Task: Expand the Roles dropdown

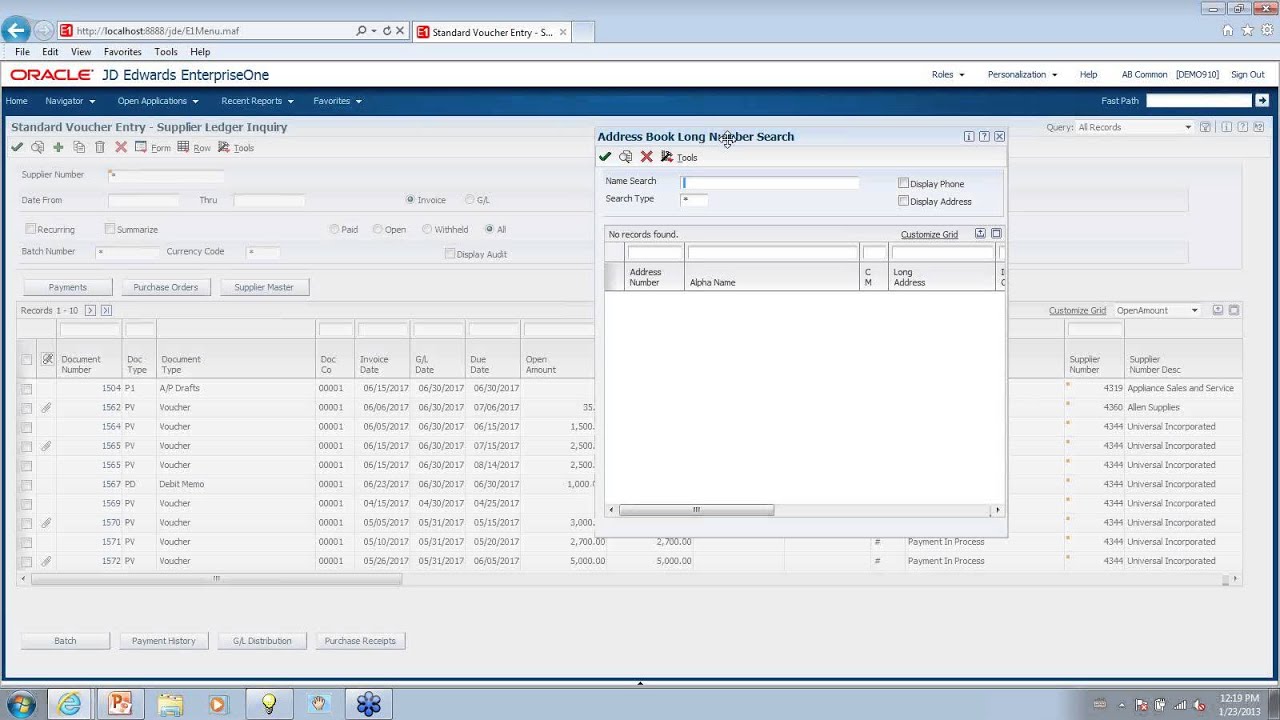Action: click(x=948, y=75)
